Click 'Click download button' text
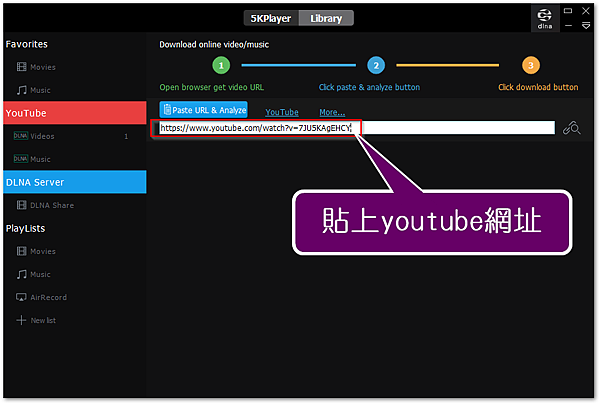 (x=538, y=87)
